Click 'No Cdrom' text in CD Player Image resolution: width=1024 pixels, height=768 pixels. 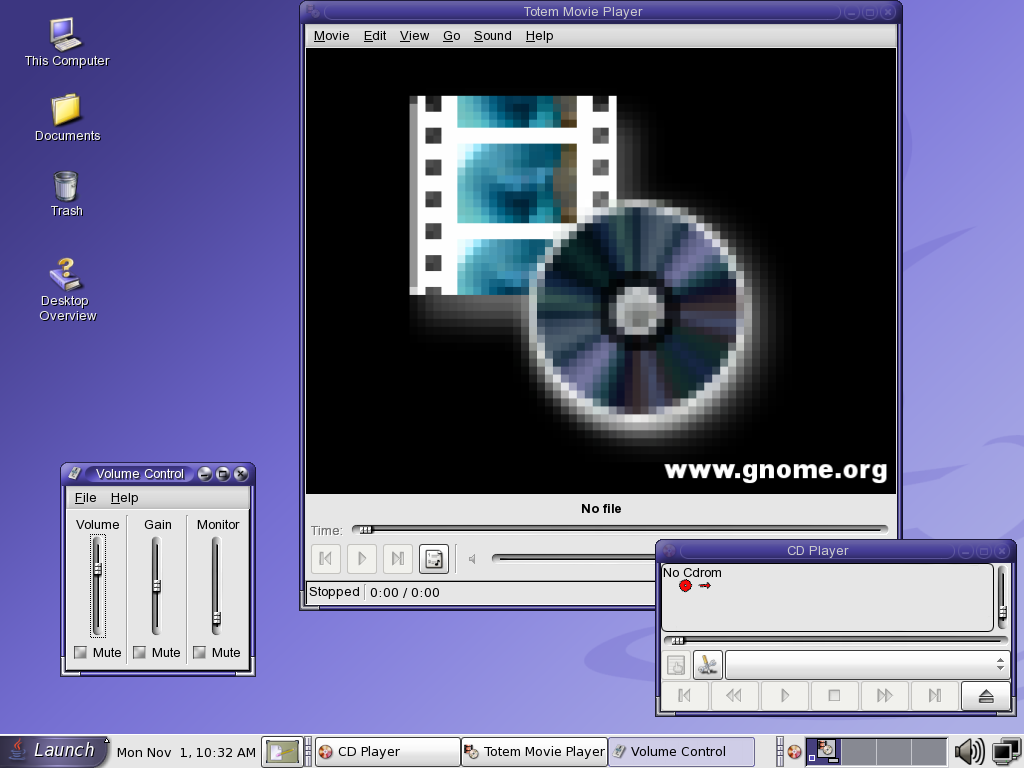(692, 573)
